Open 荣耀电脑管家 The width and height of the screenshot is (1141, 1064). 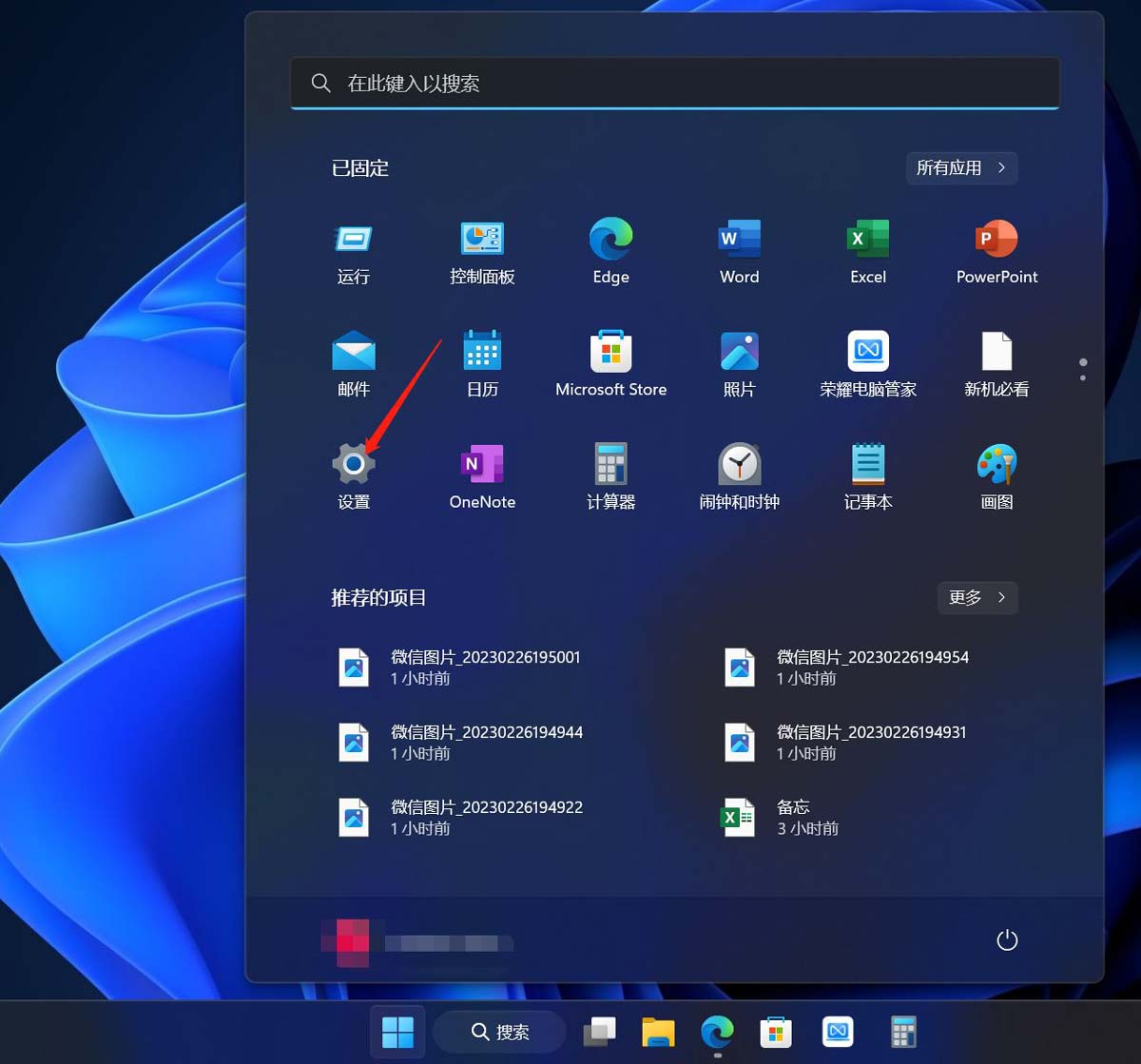click(867, 357)
